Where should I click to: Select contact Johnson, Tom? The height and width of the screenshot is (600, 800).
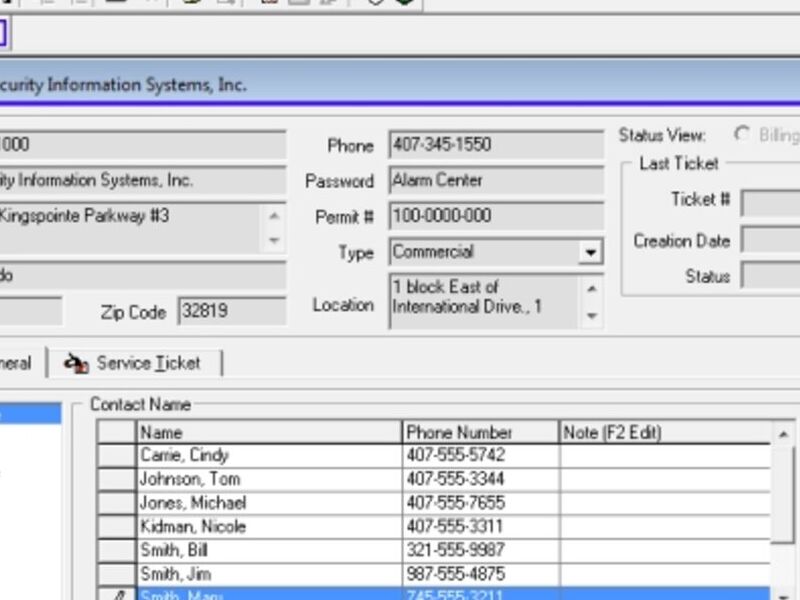pyautogui.click(x=269, y=479)
